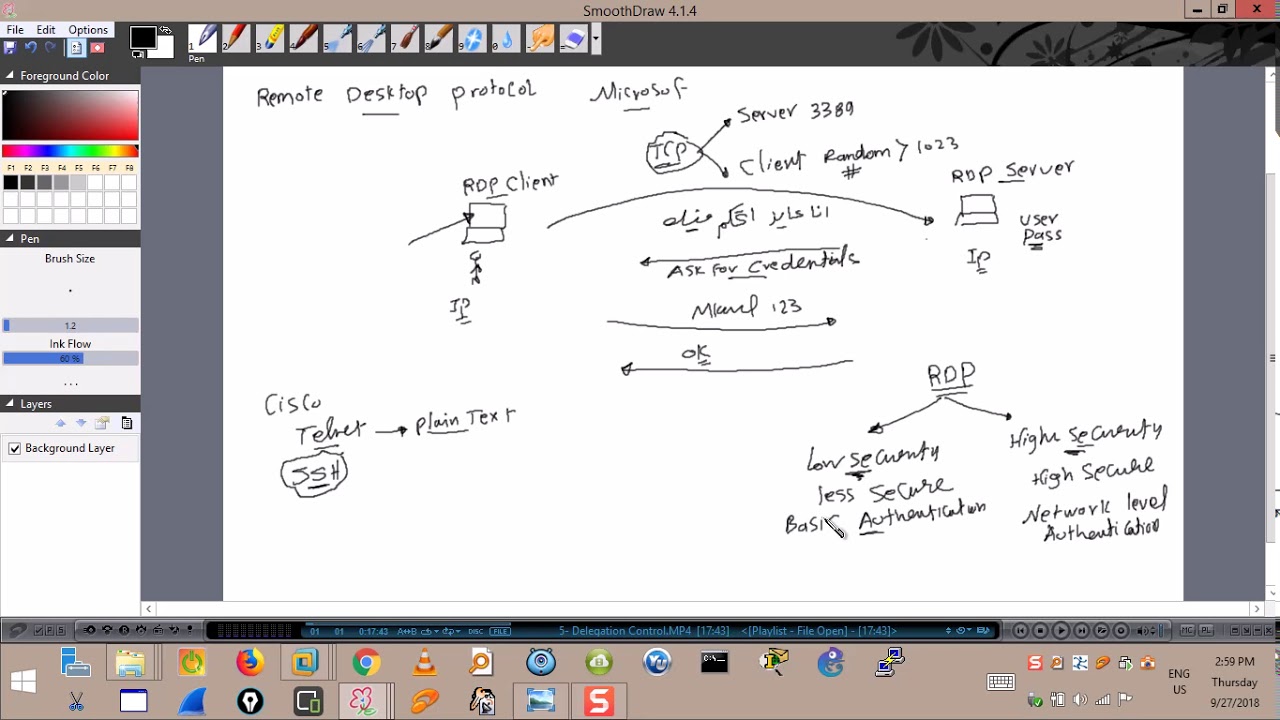Pick the Felt Pen tool (slot 4)

tap(305, 39)
